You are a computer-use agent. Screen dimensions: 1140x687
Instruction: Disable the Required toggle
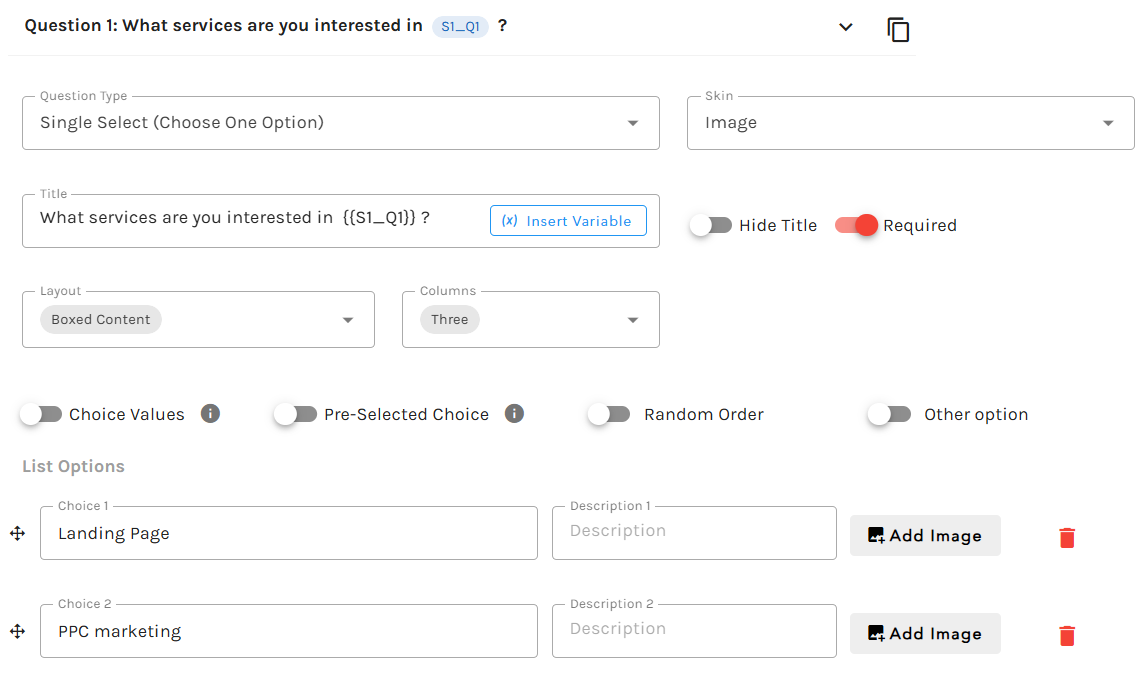856,226
